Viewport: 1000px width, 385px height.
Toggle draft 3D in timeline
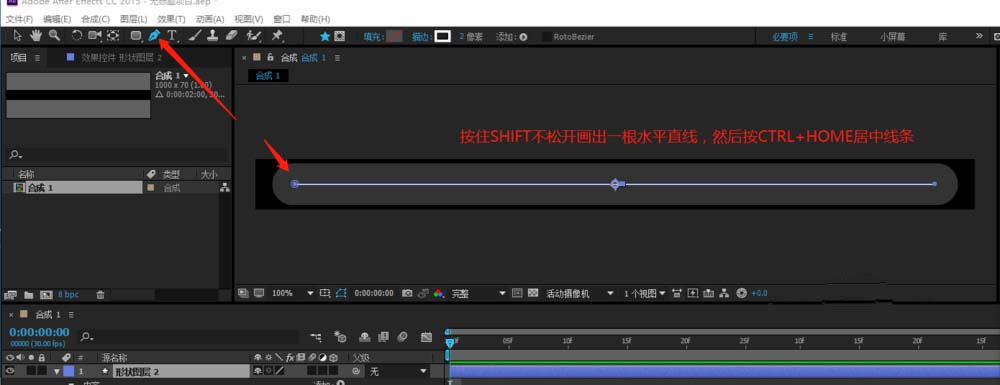point(341,336)
